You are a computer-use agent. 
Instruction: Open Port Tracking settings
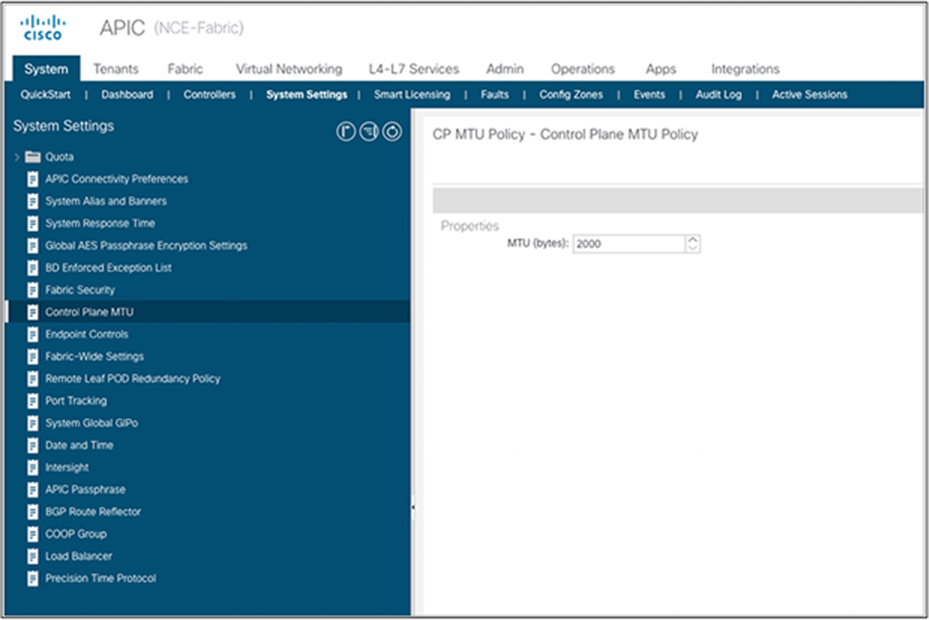(x=76, y=401)
